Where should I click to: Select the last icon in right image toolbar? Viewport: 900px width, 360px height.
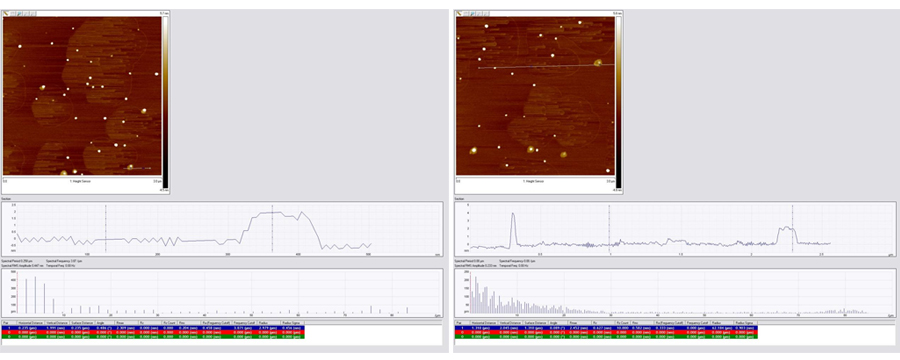tap(486, 13)
